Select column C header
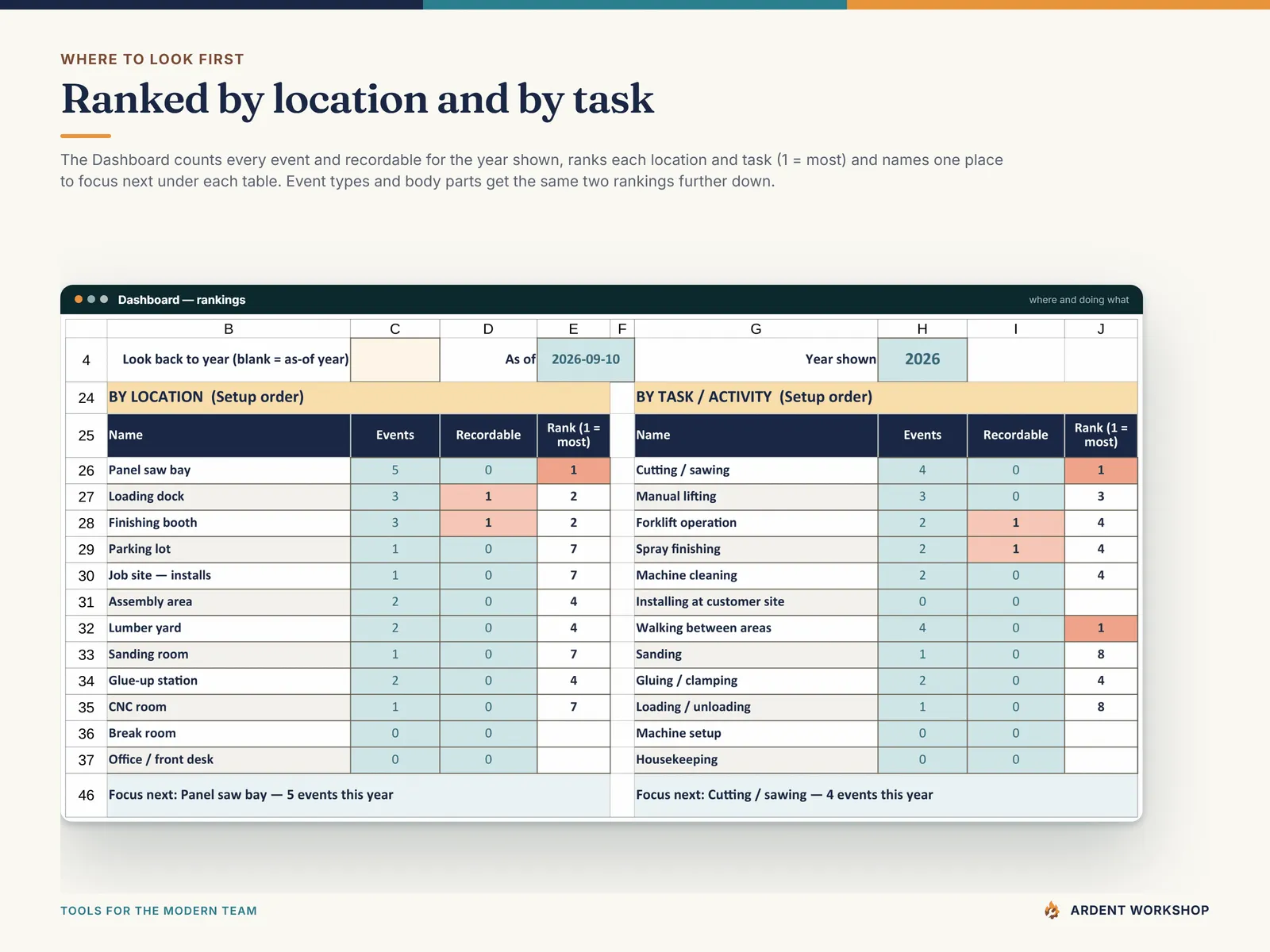This screenshot has height=952, width=1270. click(394, 328)
